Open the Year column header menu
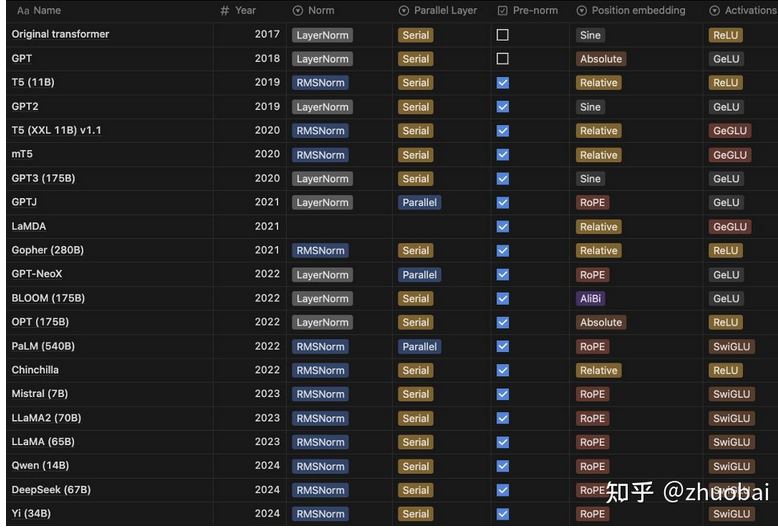This screenshot has width=778, height=530. [250, 10]
